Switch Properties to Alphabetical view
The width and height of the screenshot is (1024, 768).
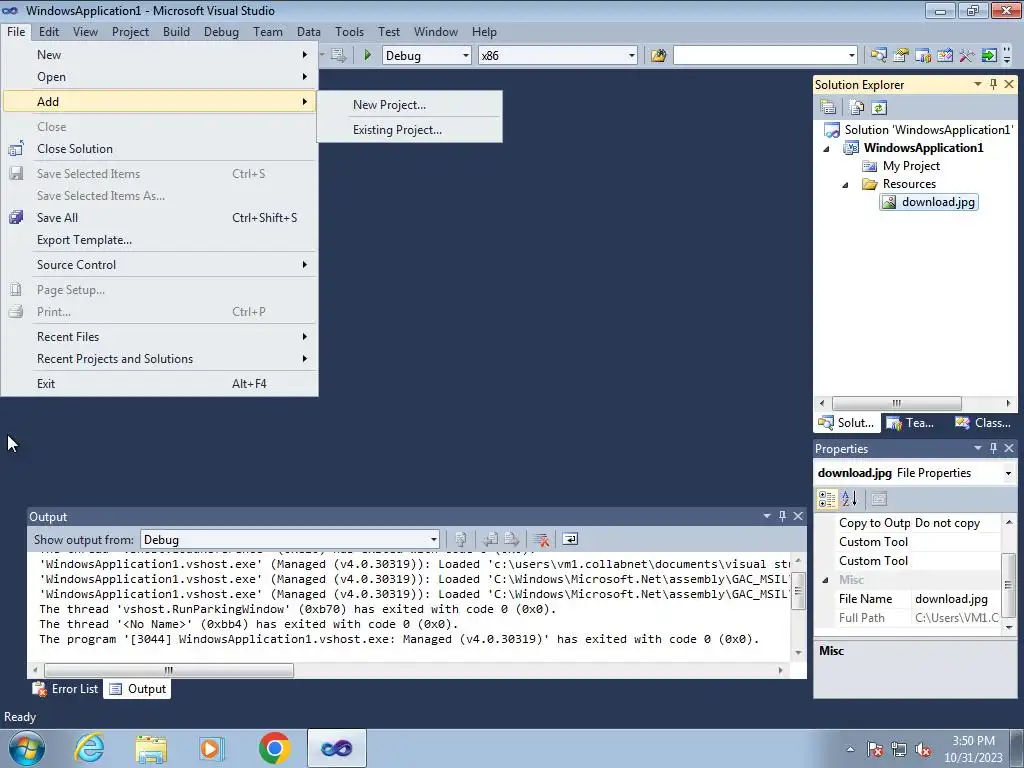click(x=850, y=499)
